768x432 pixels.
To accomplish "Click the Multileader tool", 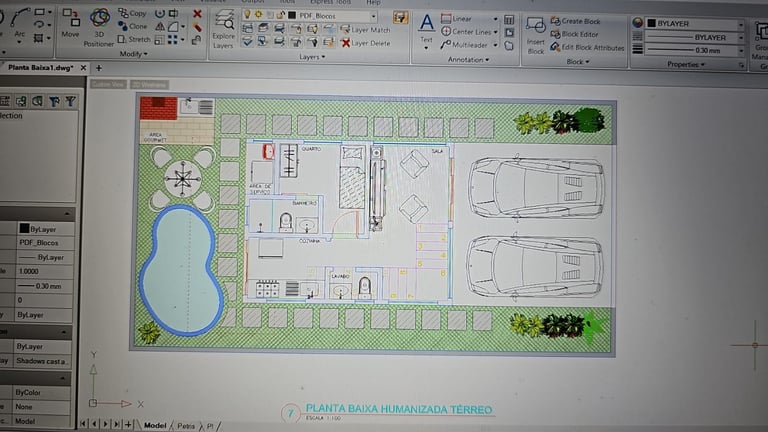I will (x=463, y=45).
